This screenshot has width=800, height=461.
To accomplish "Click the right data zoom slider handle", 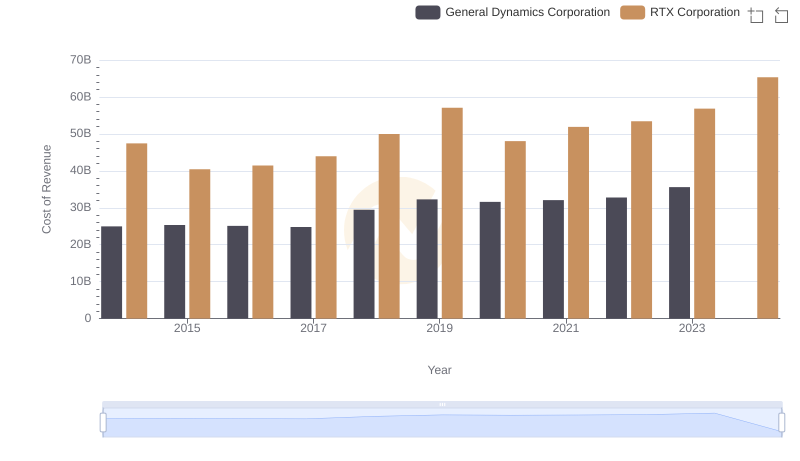I will tap(782, 423).
